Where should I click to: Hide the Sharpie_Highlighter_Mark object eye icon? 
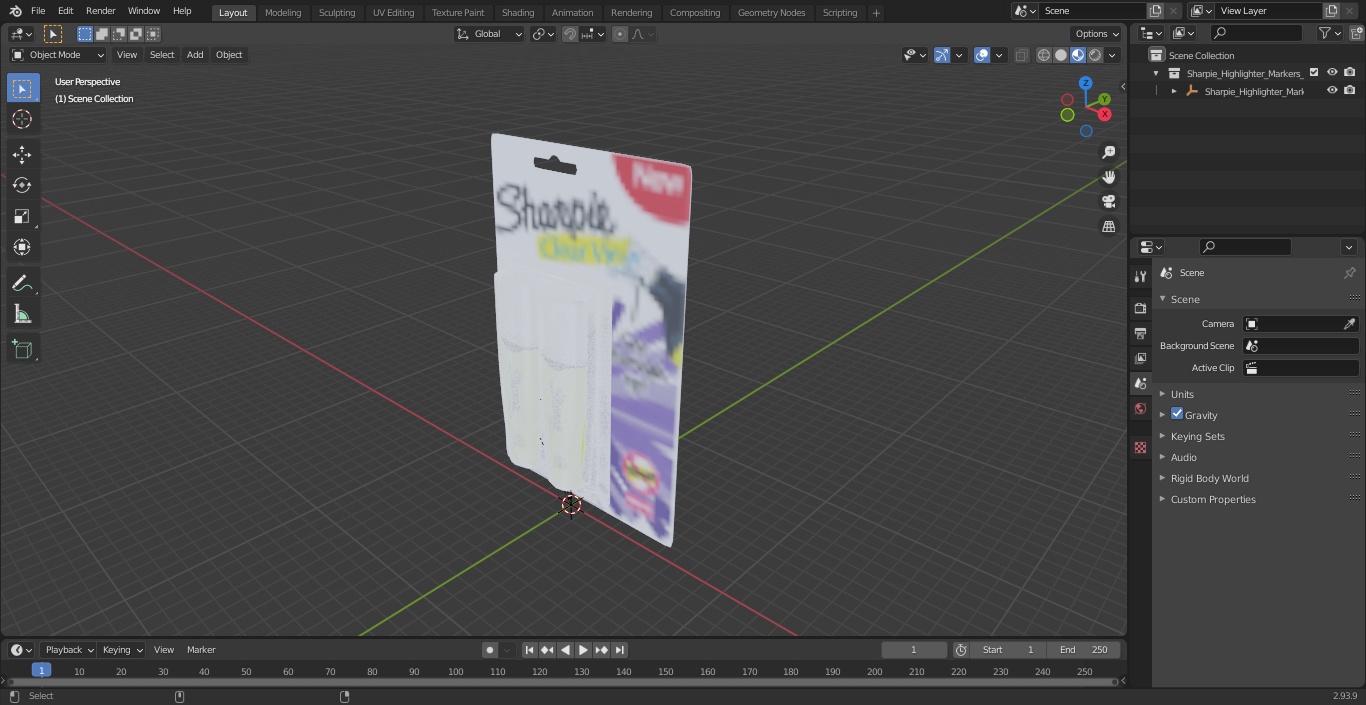pos(1332,91)
